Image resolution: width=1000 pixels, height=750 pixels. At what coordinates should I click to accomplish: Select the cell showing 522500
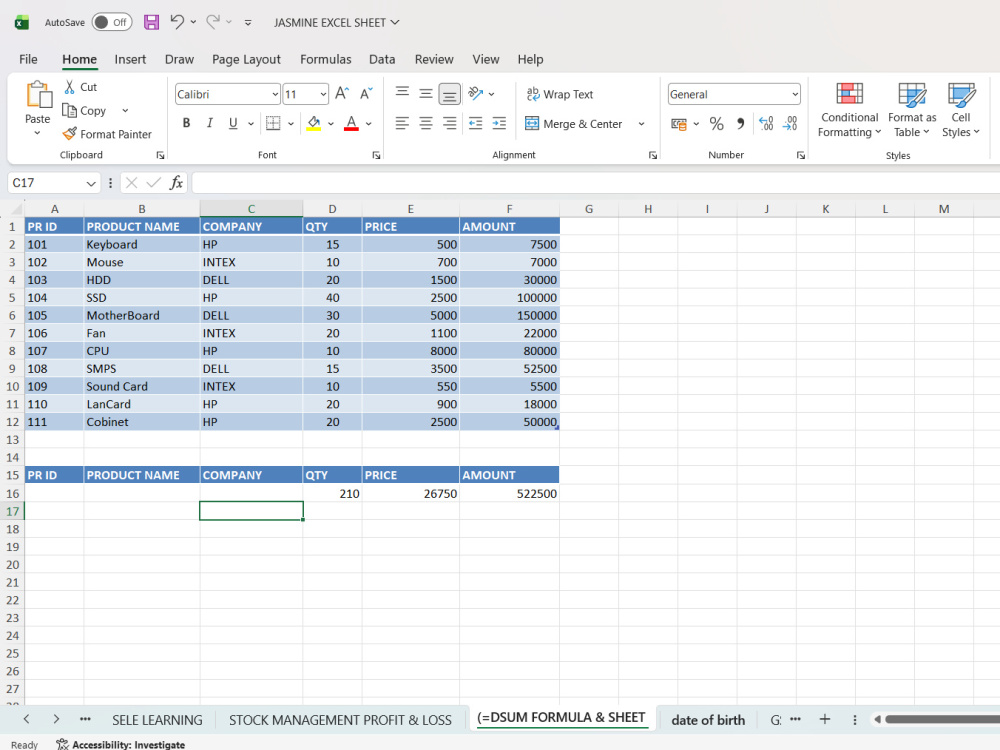pos(509,493)
